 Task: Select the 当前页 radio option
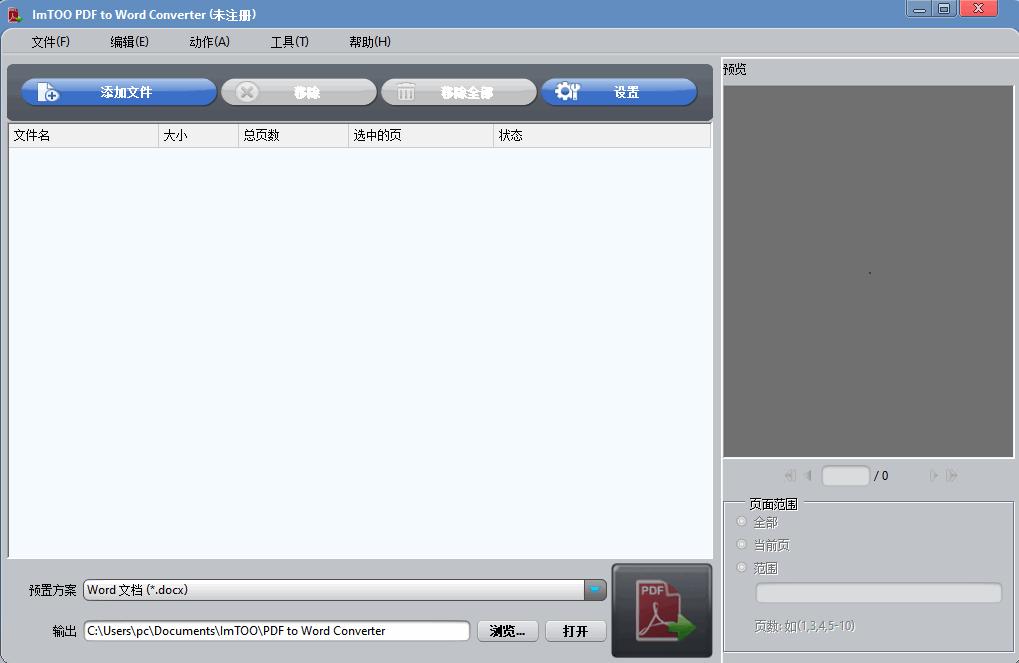point(742,544)
